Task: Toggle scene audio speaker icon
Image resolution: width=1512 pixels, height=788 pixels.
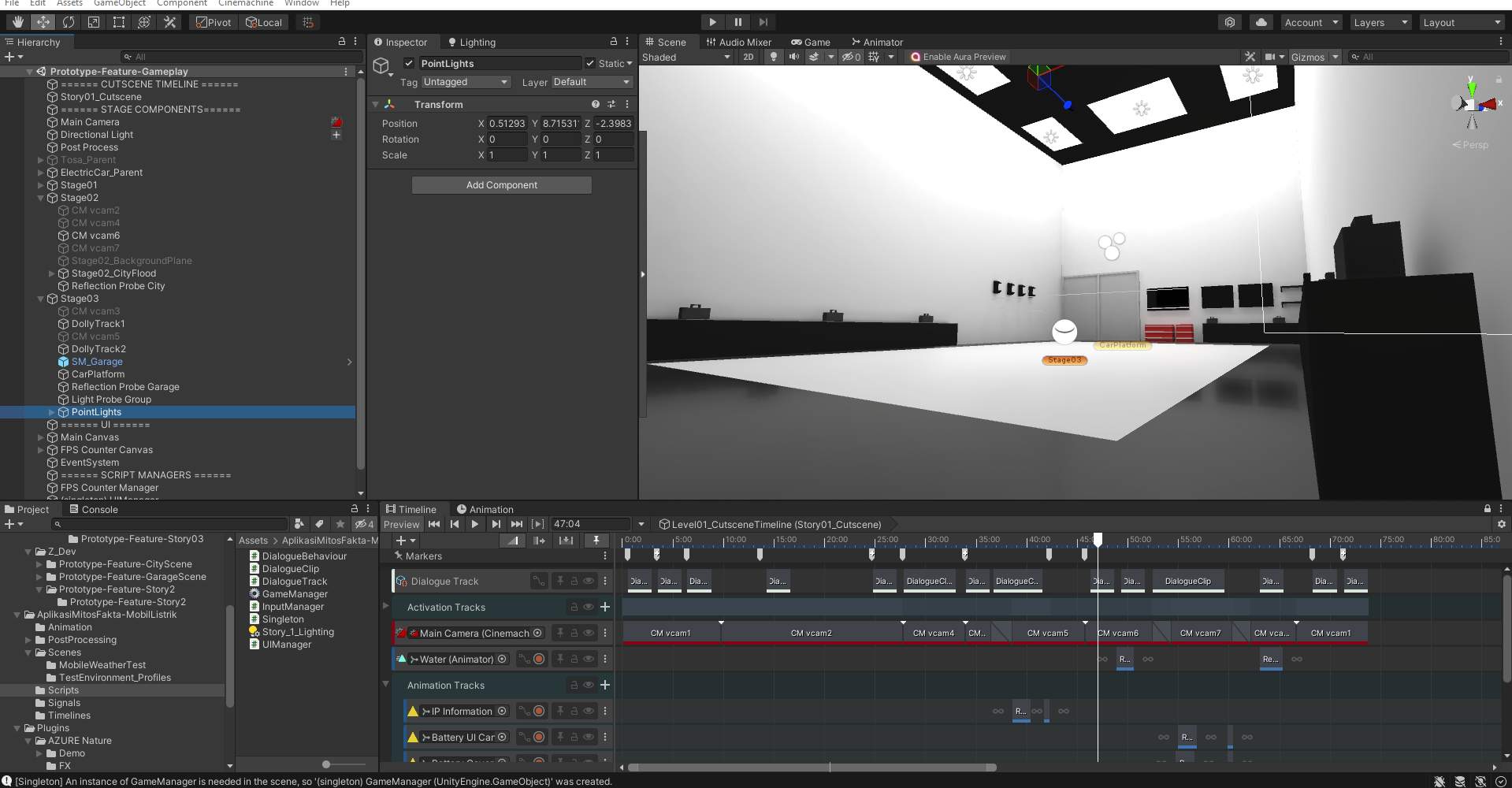Action: click(x=793, y=57)
